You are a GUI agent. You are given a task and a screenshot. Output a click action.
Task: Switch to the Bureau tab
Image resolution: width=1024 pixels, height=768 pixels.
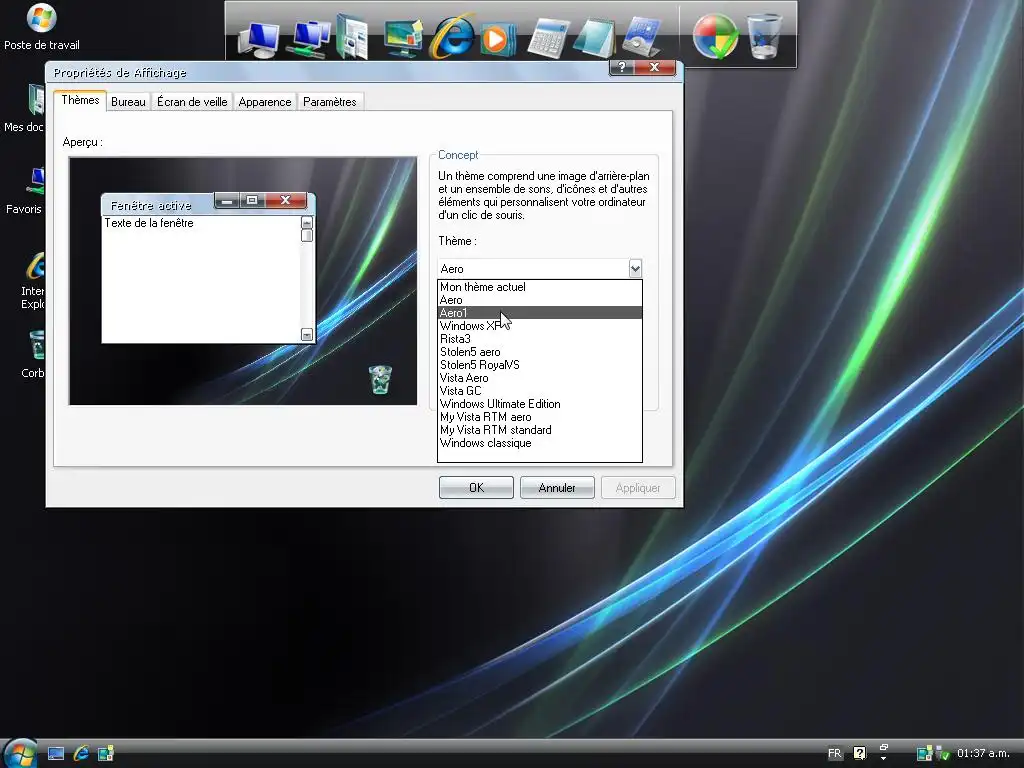point(128,102)
